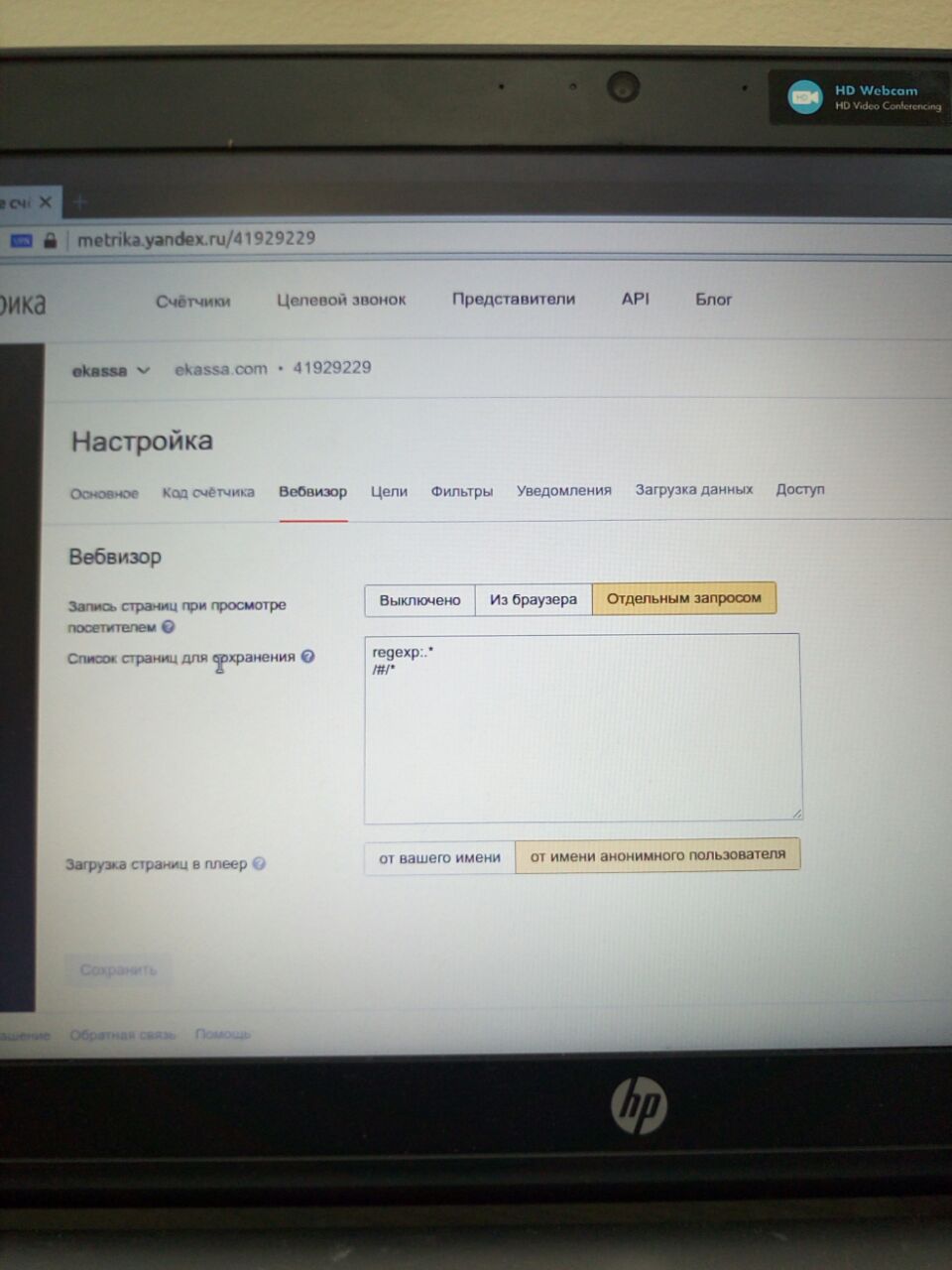Show help for Загрузка страниц в плеер

(x=259, y=863)
